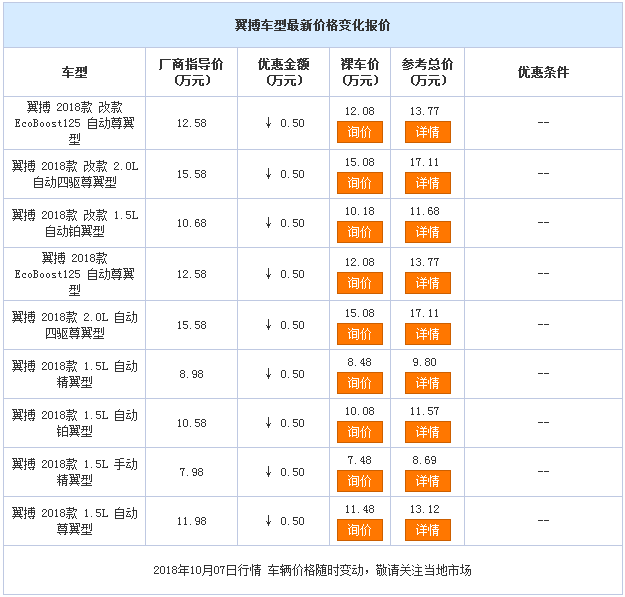The height and width of the screenshot is (597, 625).
Task: Click the guide price 7.98
Action: [192, 472]
